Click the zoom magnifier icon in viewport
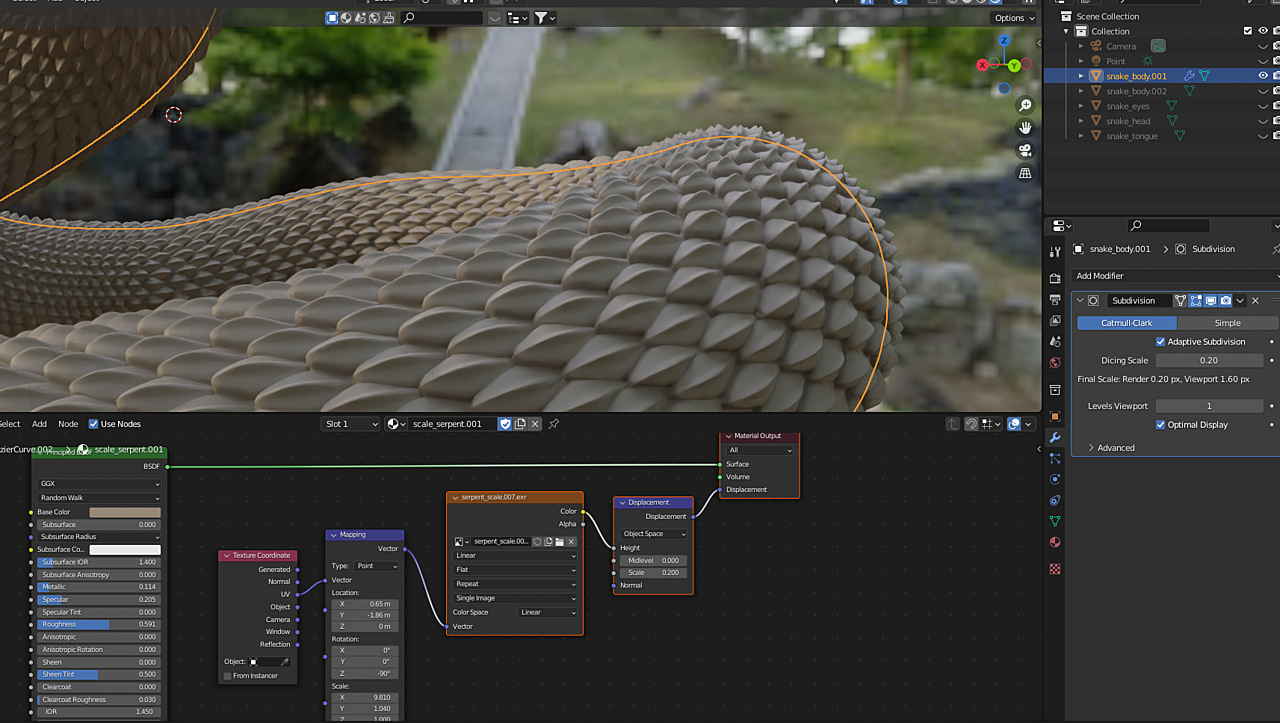The height and width of the screenshot is (723, 1280). (x=1025, y=106)
